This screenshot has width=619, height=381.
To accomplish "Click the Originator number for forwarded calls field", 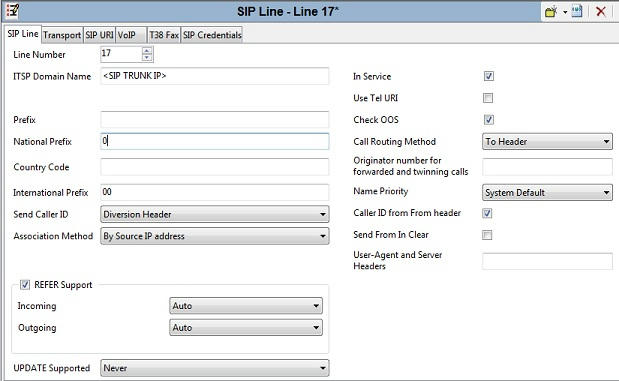I will [x=547, y=167].
